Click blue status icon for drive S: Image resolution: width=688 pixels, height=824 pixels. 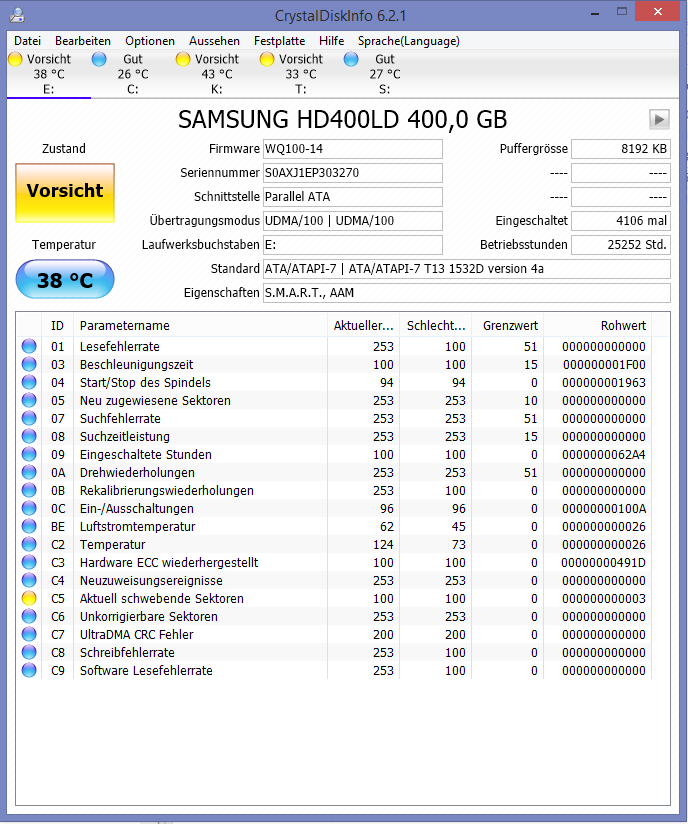351,59
